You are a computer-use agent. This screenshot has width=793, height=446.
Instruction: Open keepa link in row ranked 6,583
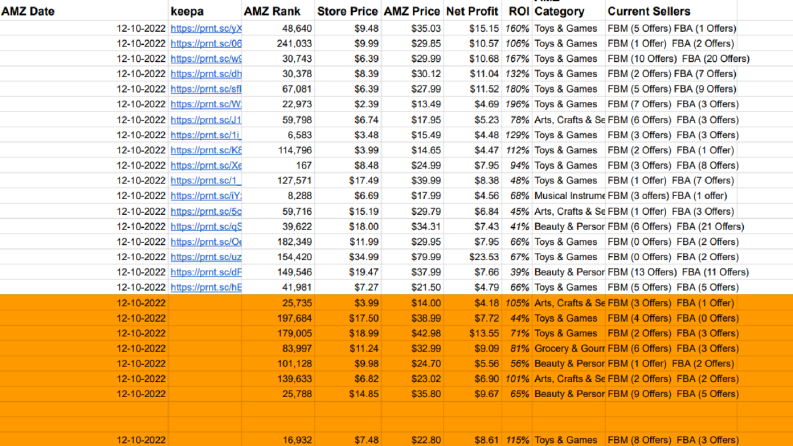coord(206,135)
